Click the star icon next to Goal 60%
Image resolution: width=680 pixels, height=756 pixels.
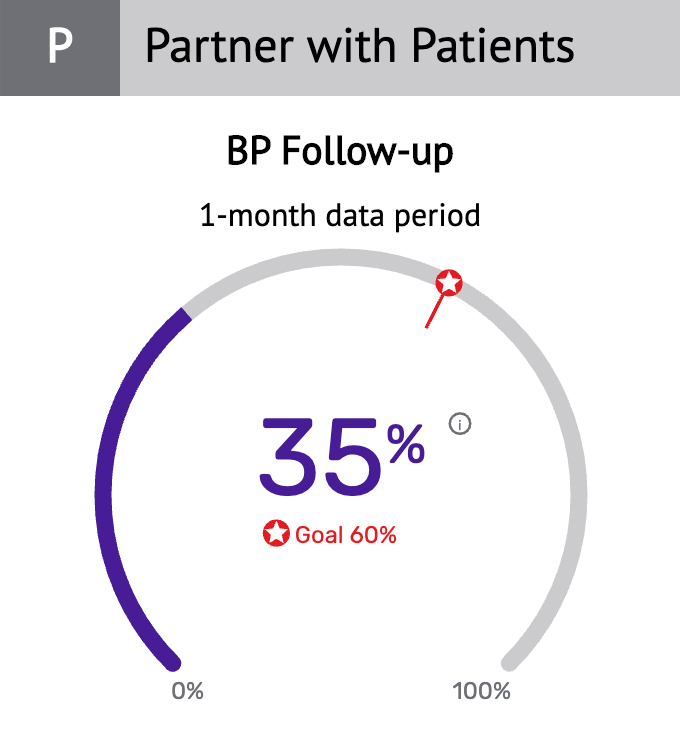[x=276, y=533]
